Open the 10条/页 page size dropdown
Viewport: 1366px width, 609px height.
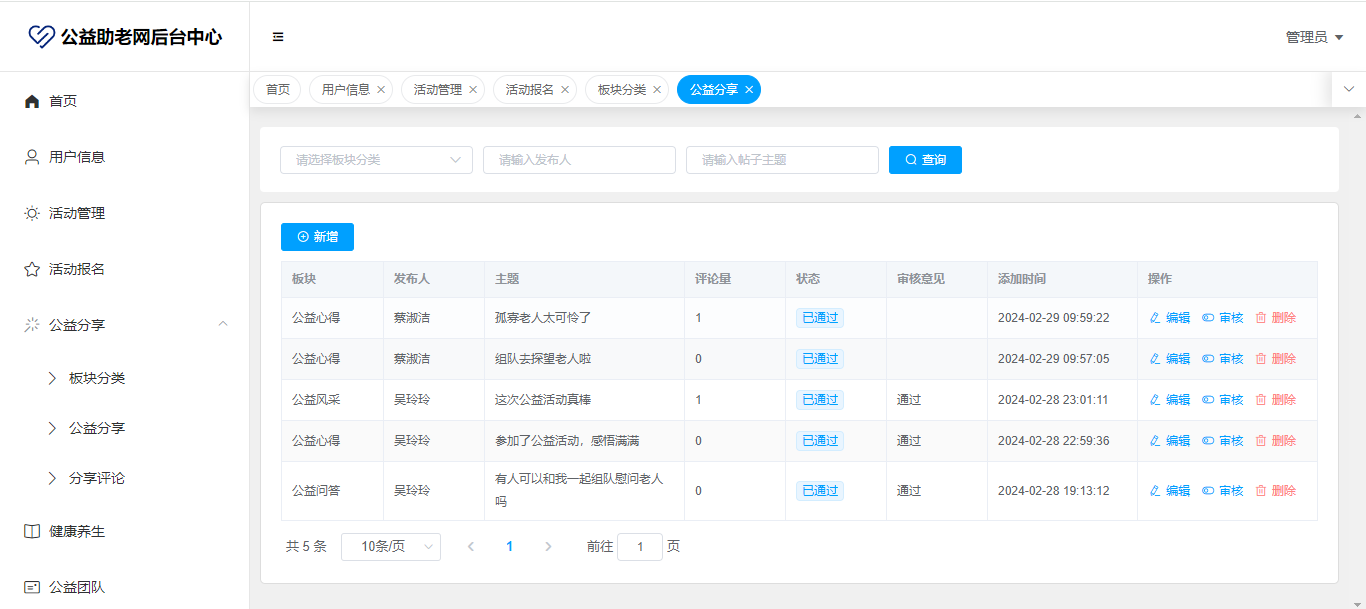coord(390,547)
